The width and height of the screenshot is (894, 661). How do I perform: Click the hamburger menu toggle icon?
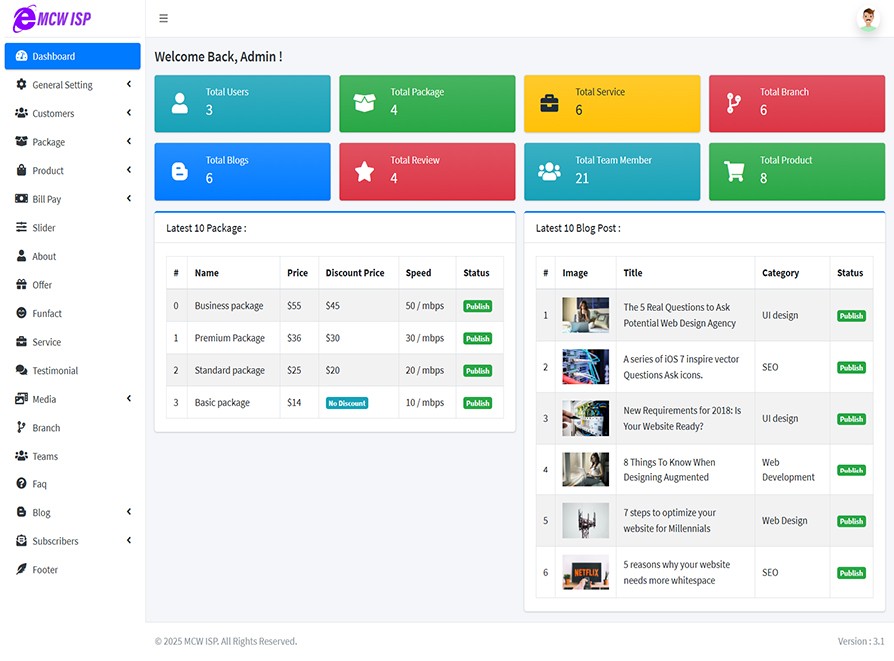[163, 18]
